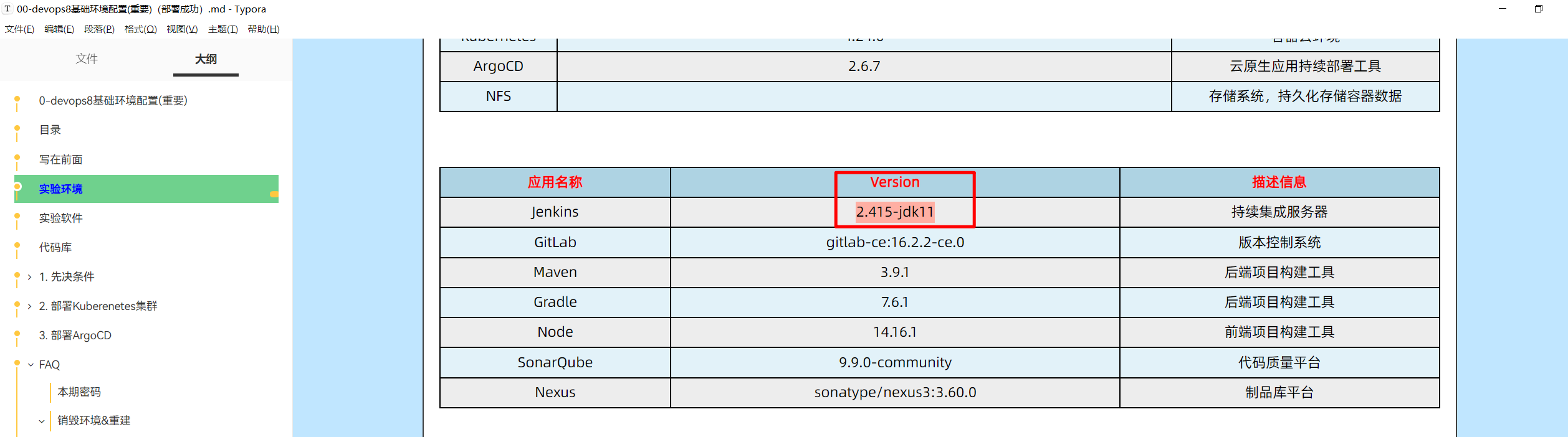Open the 编辑(E) menu
The image size is (1568, 437).
(59, 29)
